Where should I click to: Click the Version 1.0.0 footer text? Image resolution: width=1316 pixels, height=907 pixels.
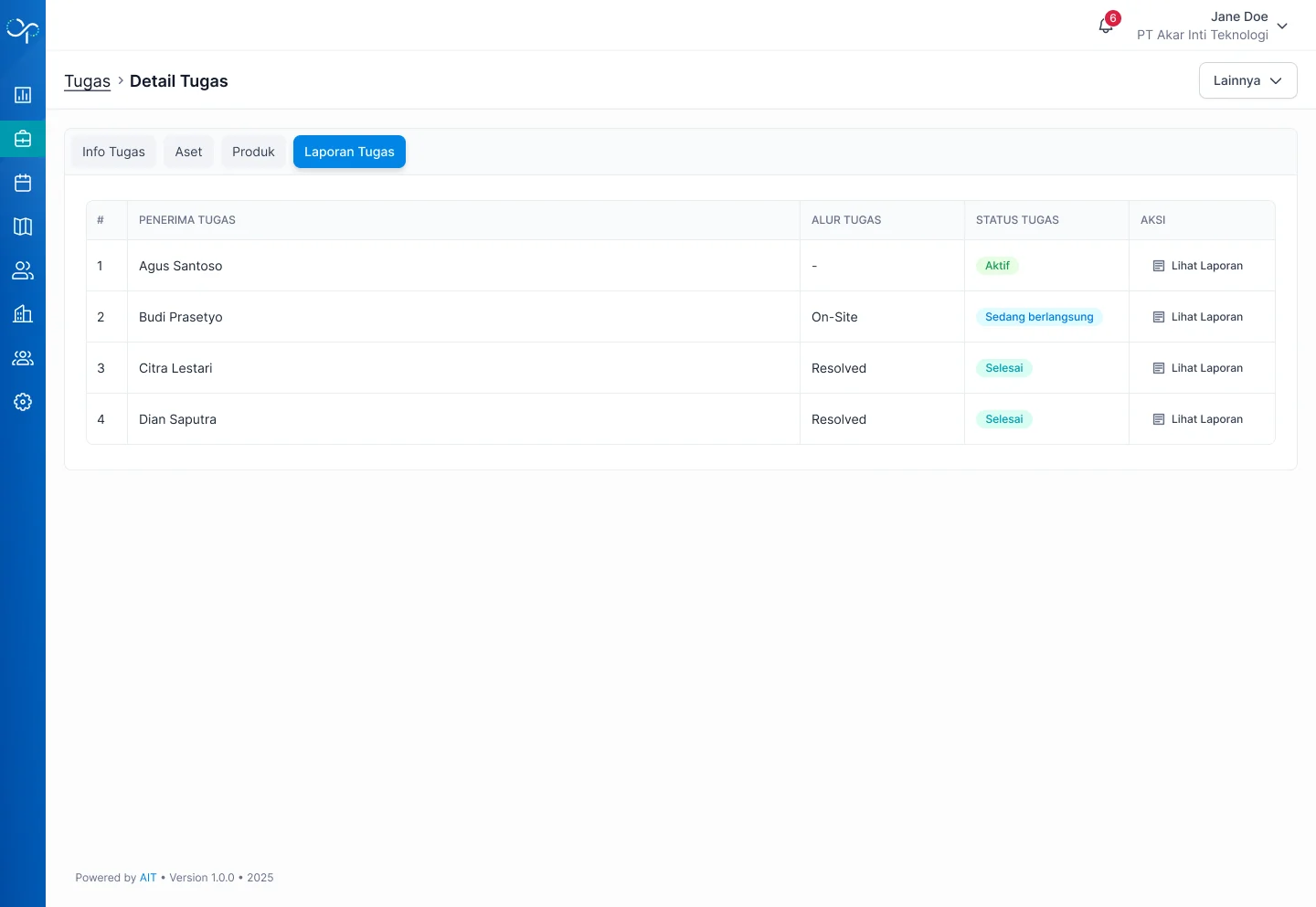pyautogui.click(x=202, y=878)
